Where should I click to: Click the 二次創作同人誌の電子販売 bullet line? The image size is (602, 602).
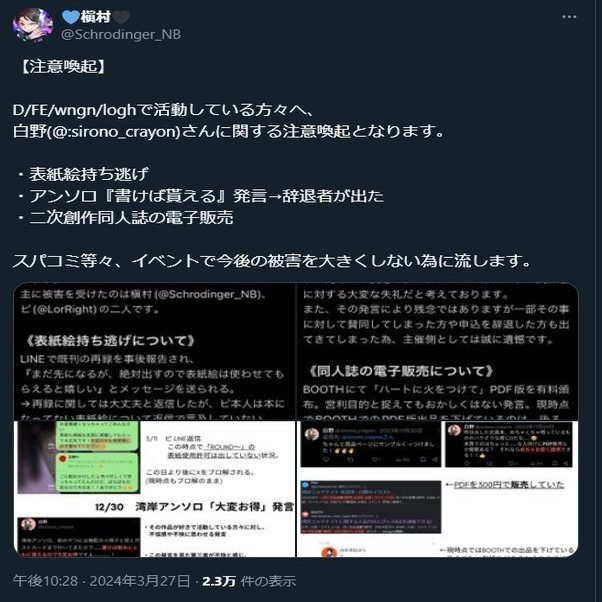(125, 218)
